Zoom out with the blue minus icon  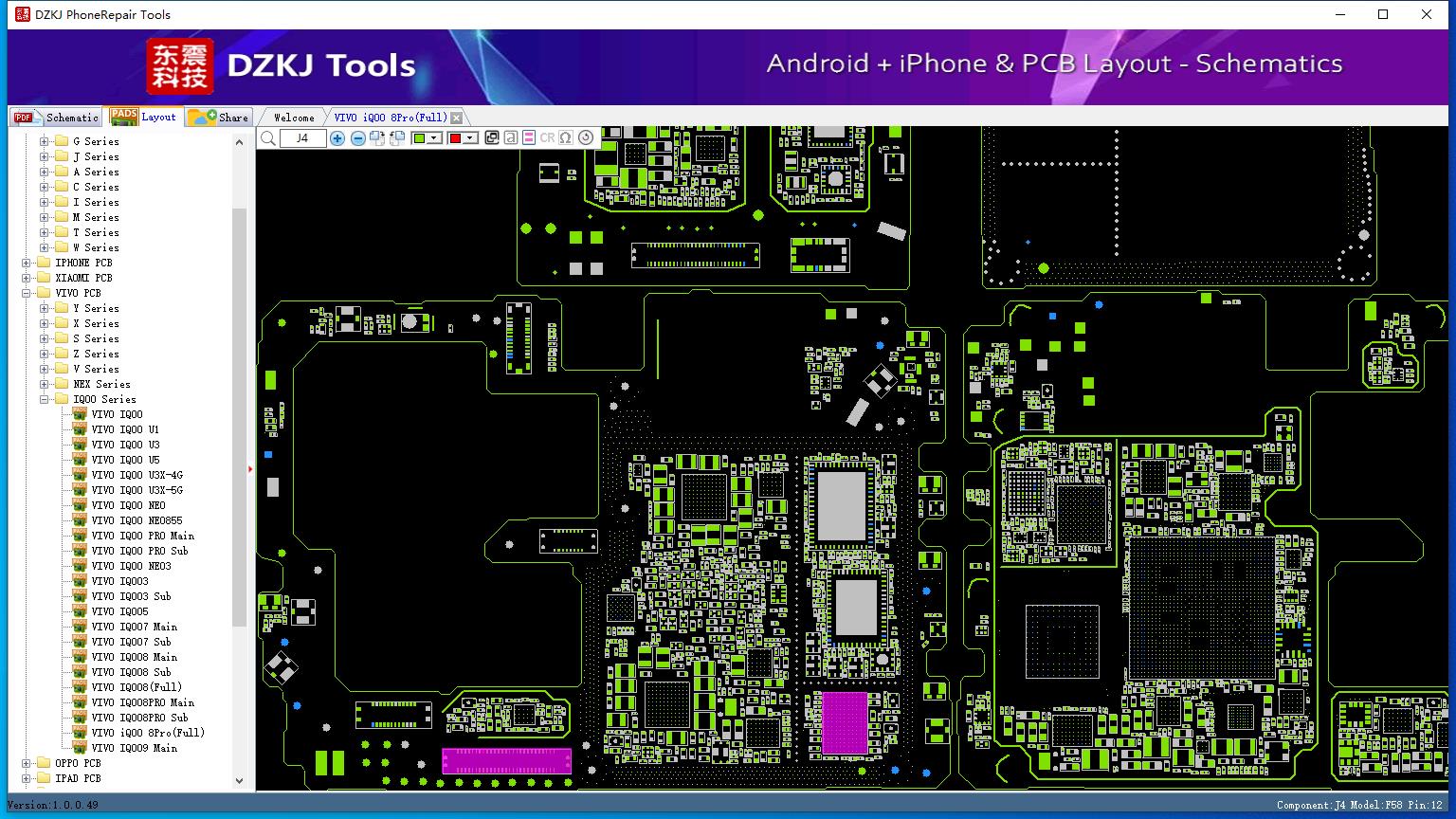point(358,138)
